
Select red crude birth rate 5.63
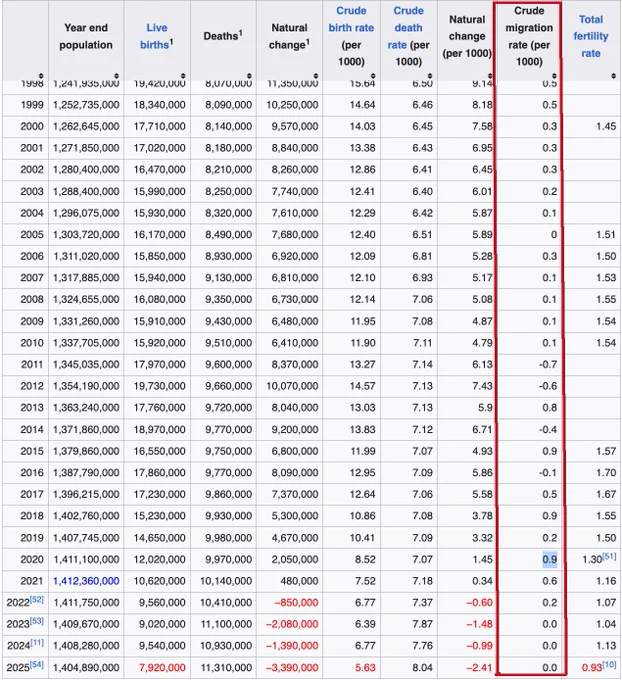(365, 668)
